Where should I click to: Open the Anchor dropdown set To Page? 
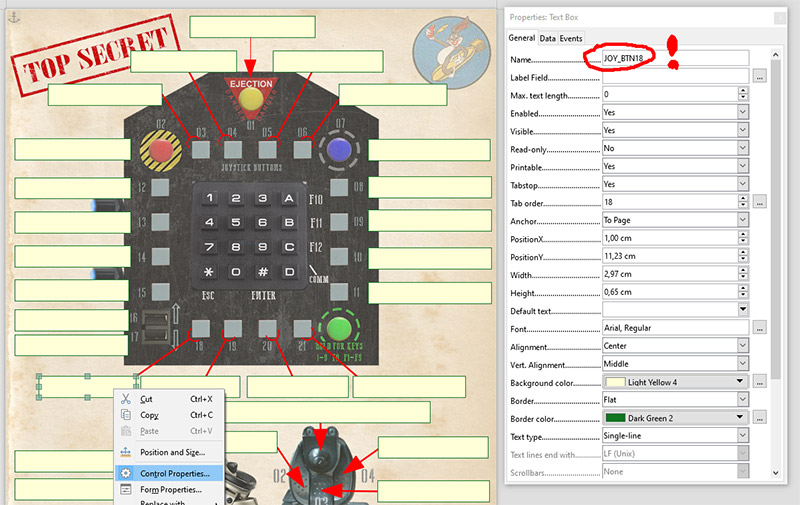(x=742, y=220)
